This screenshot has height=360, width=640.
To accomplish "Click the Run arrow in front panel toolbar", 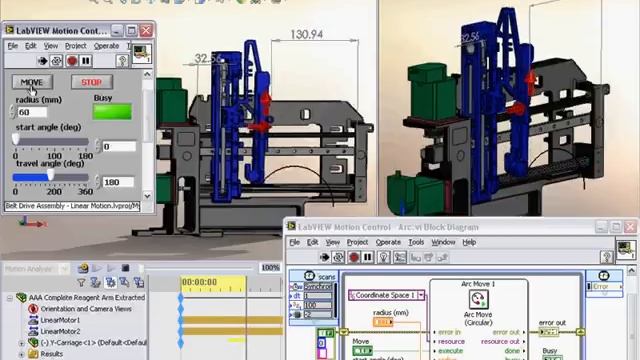I will 42,61.
